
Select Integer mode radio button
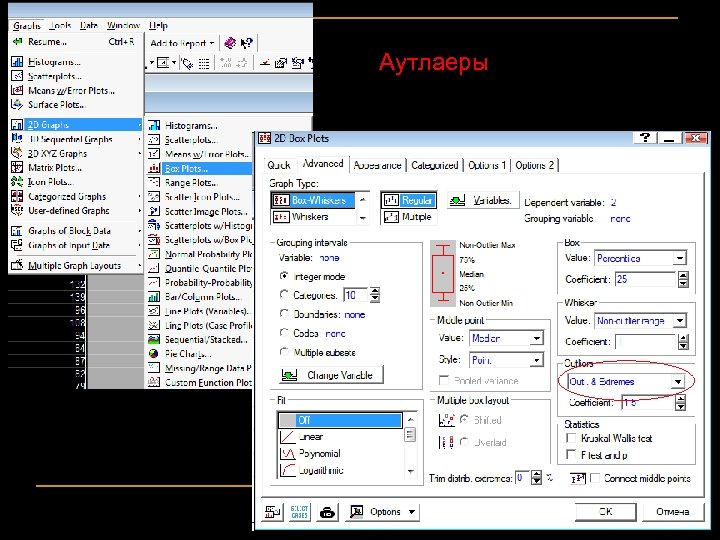click(x=284, y=276)
